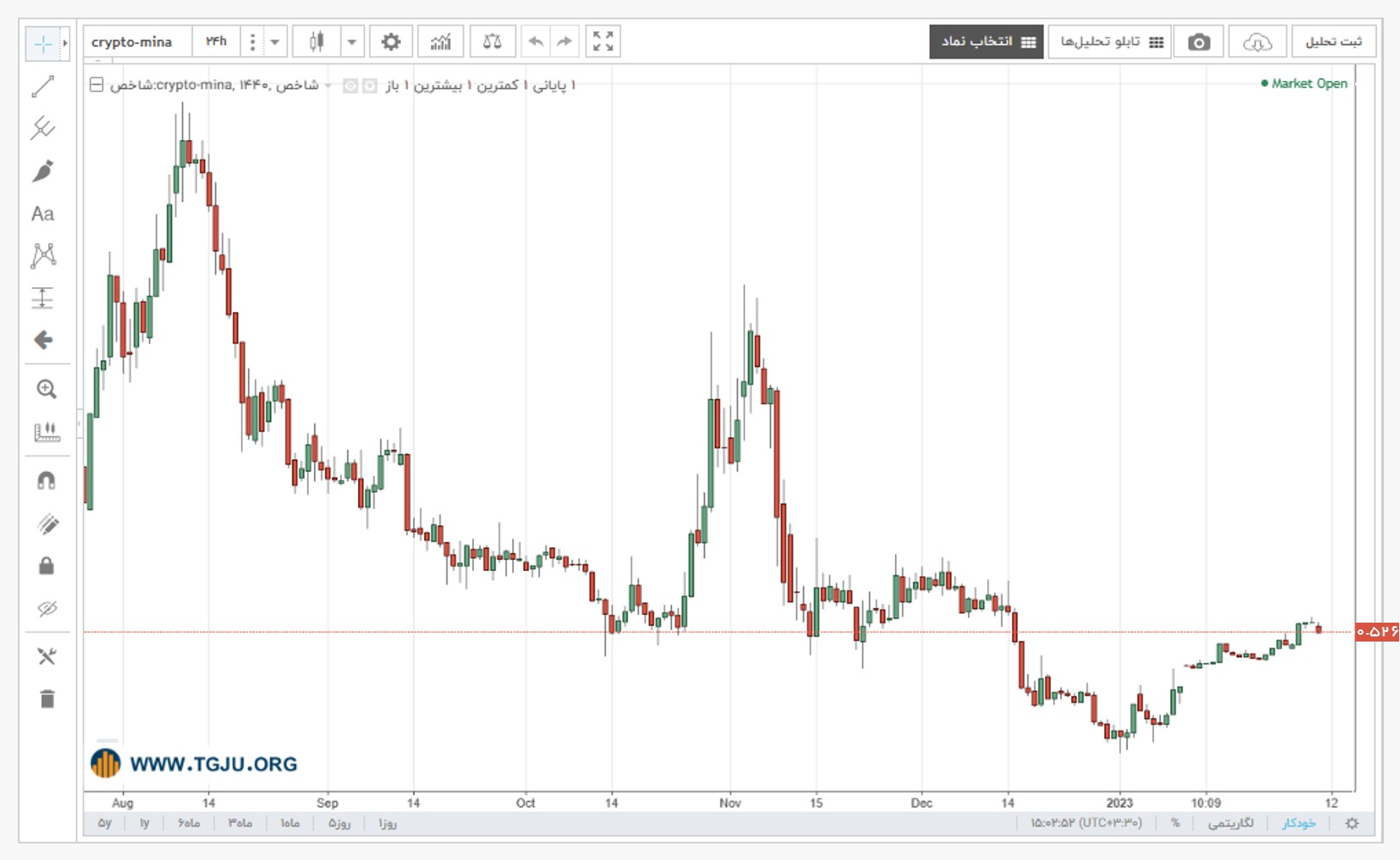Select the XABCD pattern tool
The width and height of the screenshot is (1400, 860).
coord(43,255)
